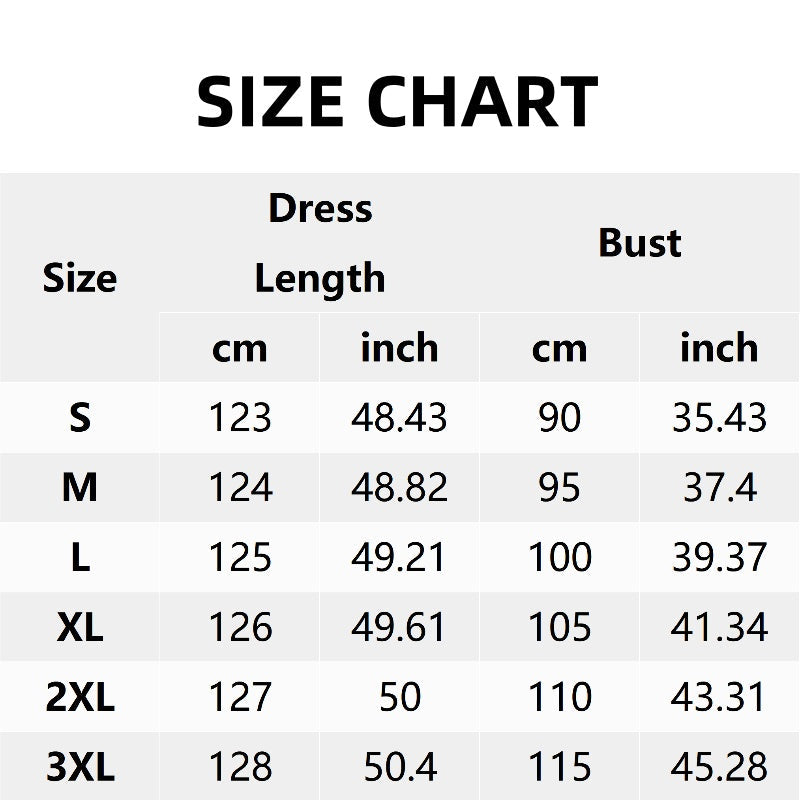Select the 124 cm dress length cell
Viewport: 800px width, 800px height.
240,488
